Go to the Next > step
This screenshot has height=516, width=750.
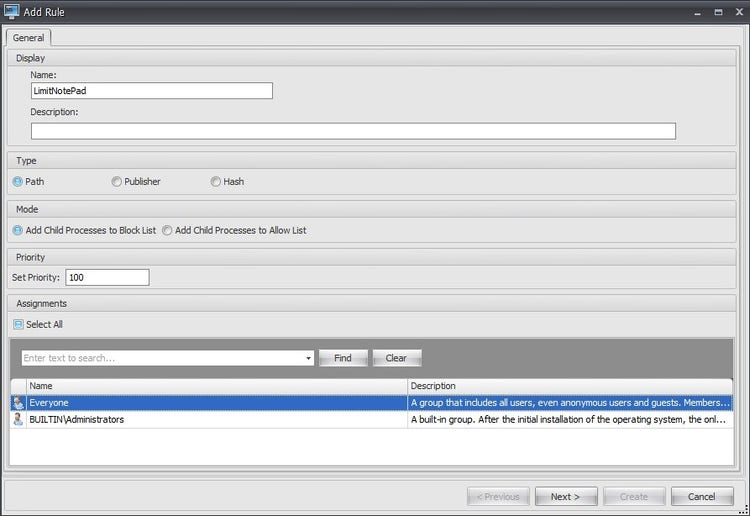[566, 496]
